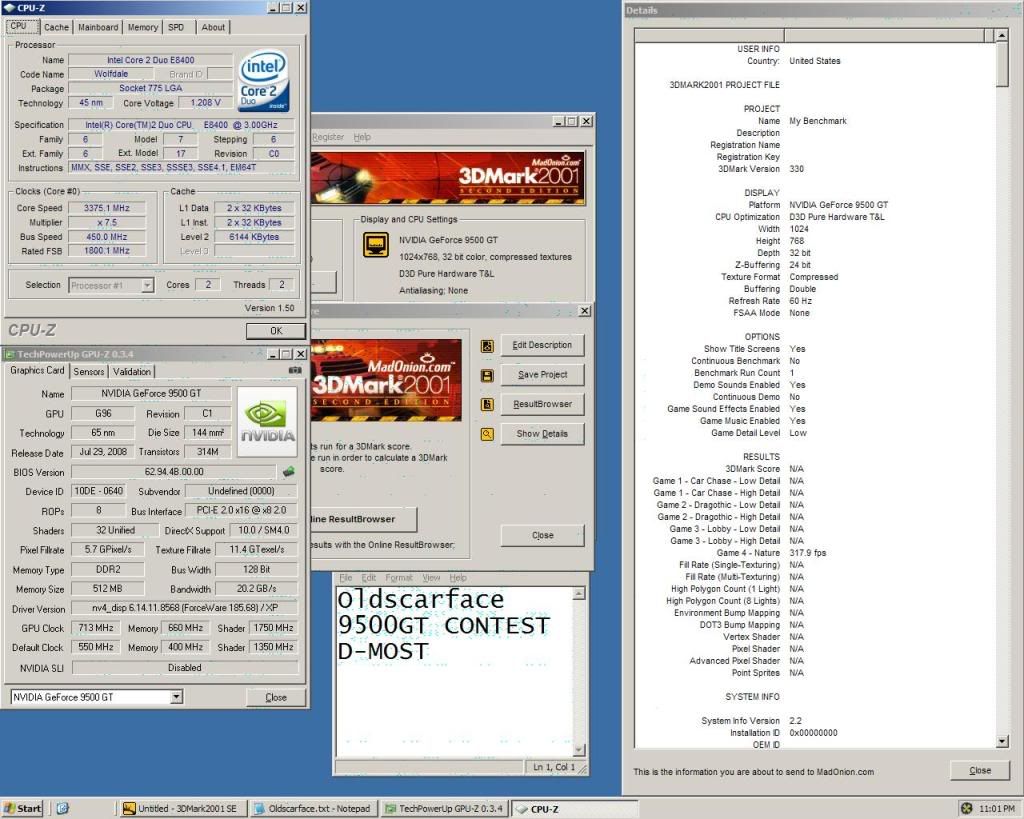
Task: Click the Core Speed value '3375.1 MHz'
Action: [106, 208]
